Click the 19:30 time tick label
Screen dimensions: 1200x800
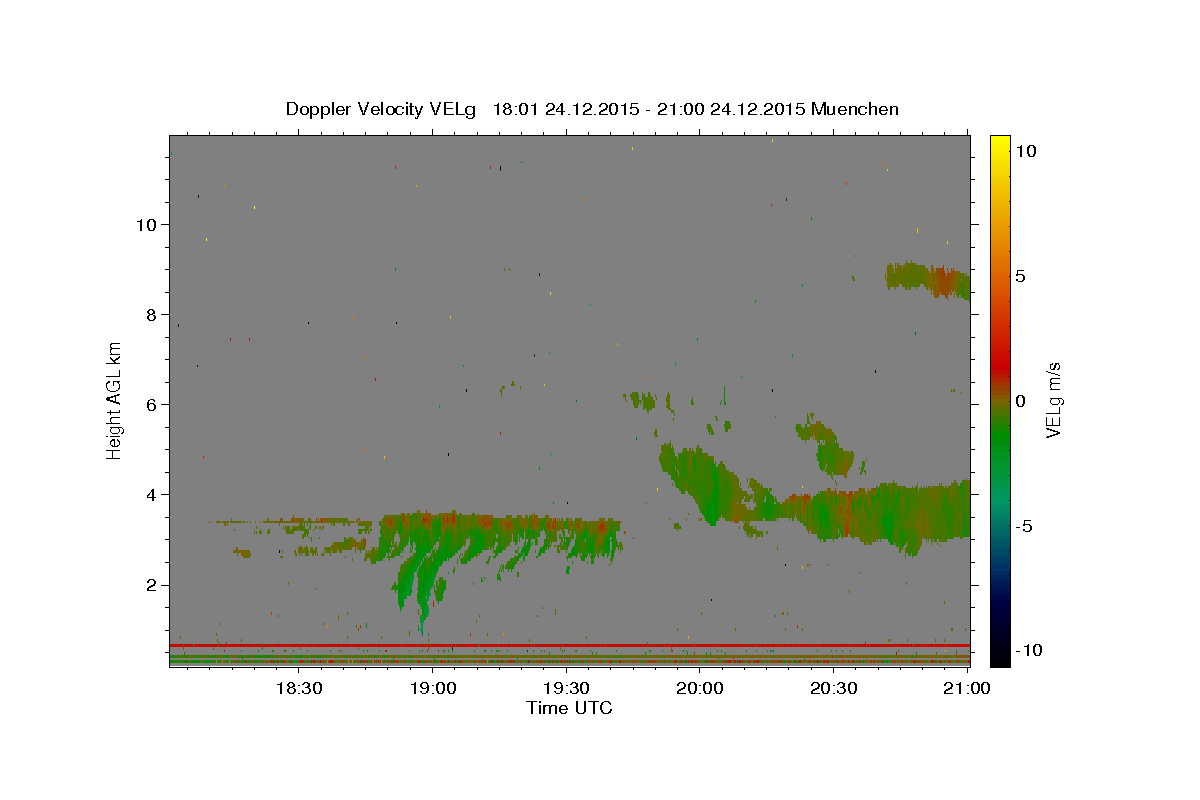pos(566,689)
